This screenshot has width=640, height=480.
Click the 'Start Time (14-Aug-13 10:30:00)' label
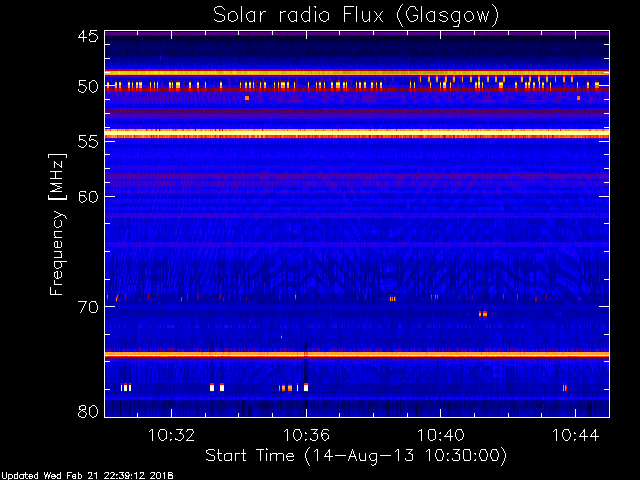(356, 455)
